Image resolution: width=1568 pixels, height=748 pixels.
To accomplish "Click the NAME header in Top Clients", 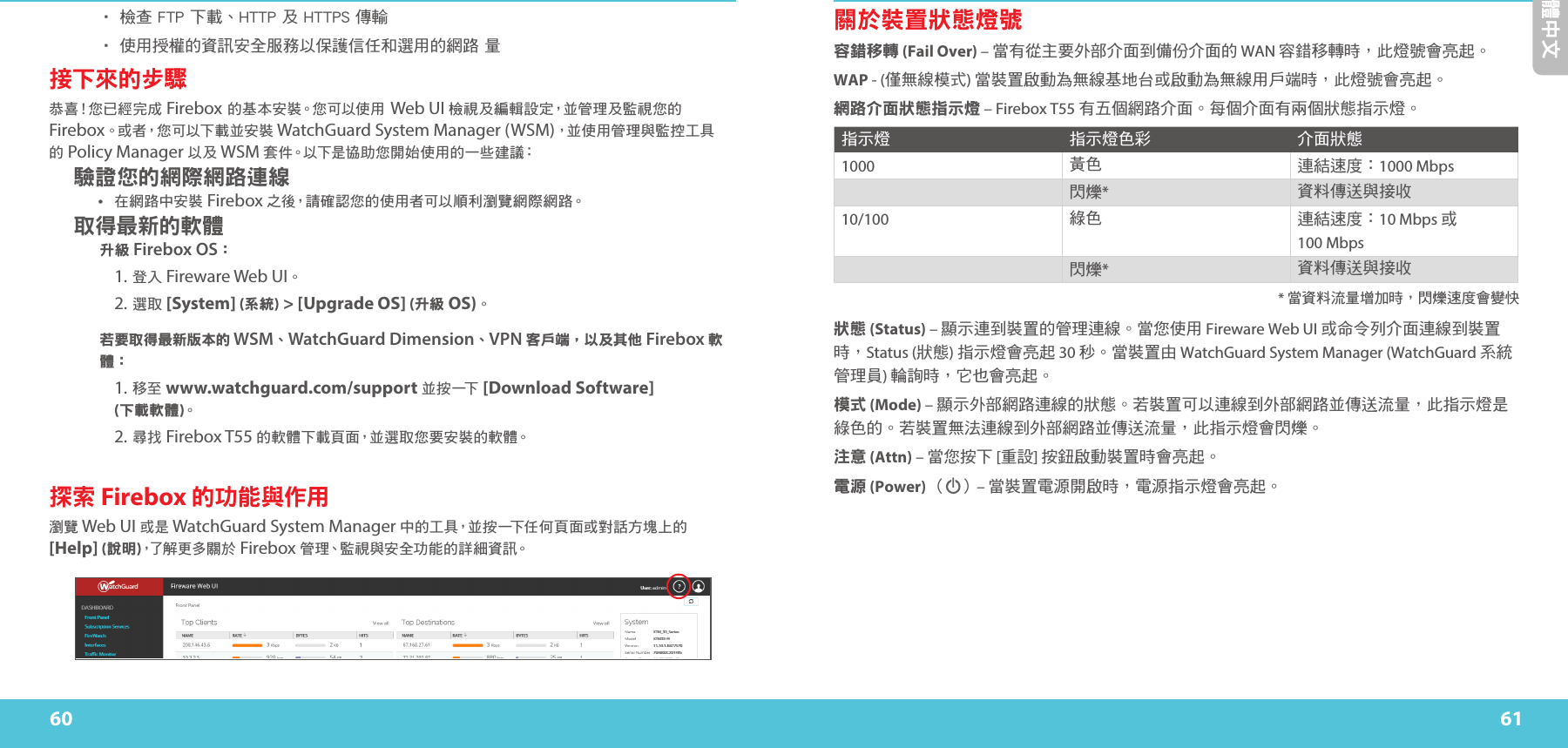I will click(x=187, y=636).
